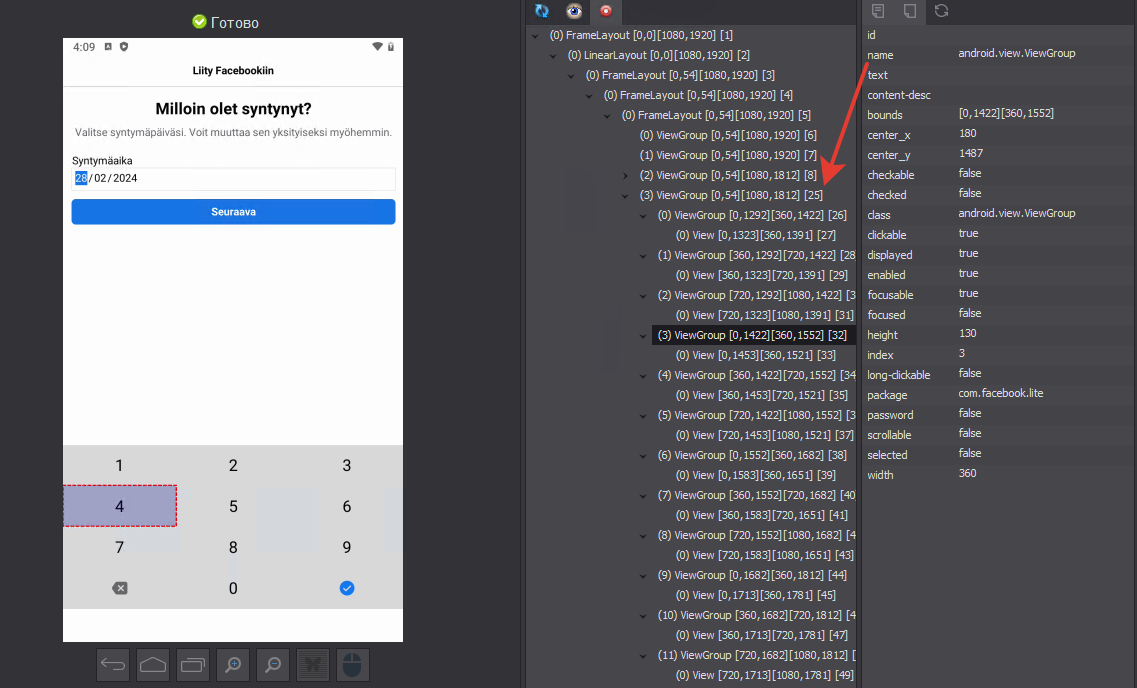Click the first document icon above properties panel
Screen dimensions: 1137x688
tap(877, 11)
